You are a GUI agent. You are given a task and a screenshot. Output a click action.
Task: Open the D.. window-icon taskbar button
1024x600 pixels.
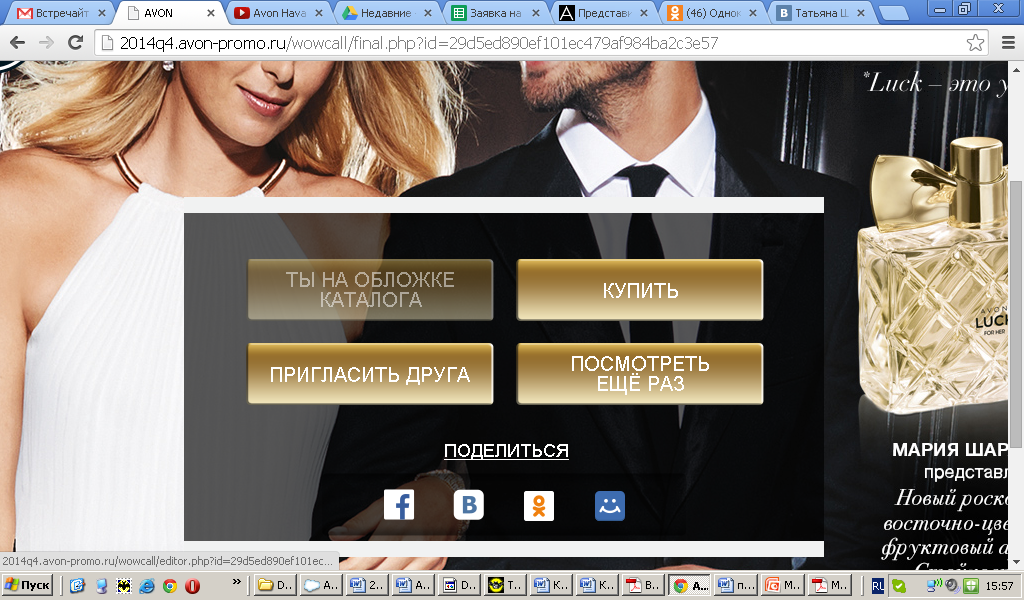(460, 586)
